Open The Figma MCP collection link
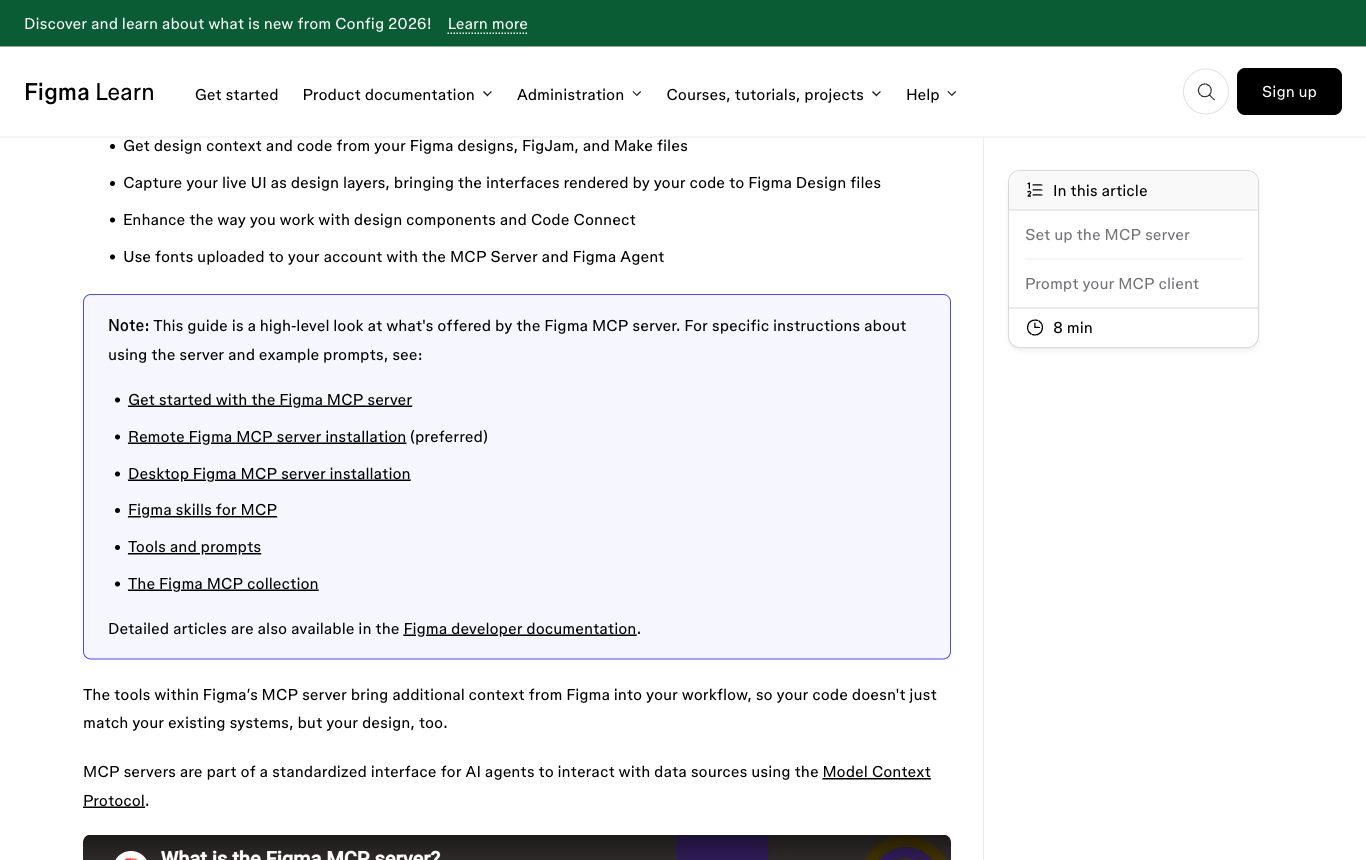 coord(223,584)
